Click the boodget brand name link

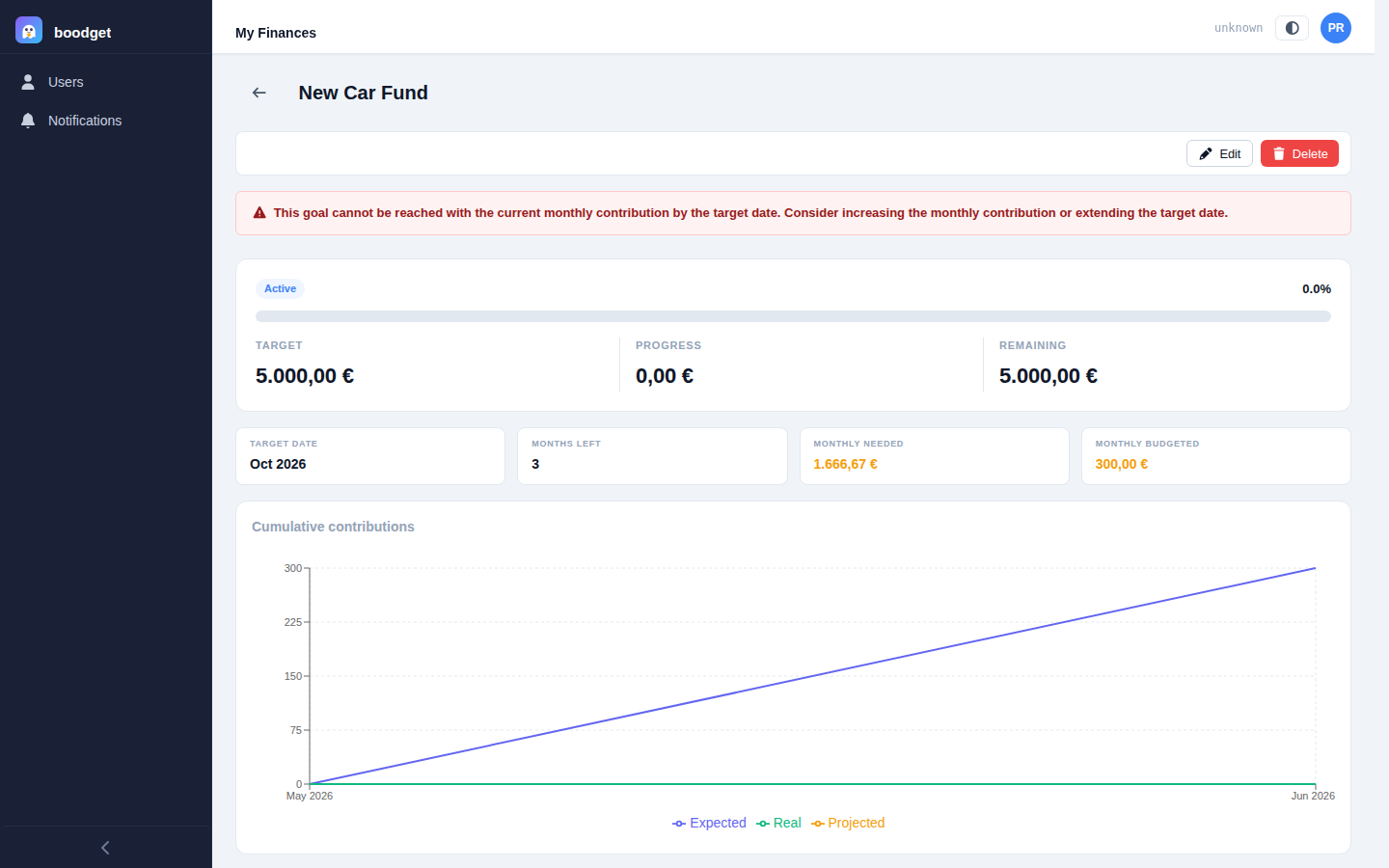click(x=82, y=32)
